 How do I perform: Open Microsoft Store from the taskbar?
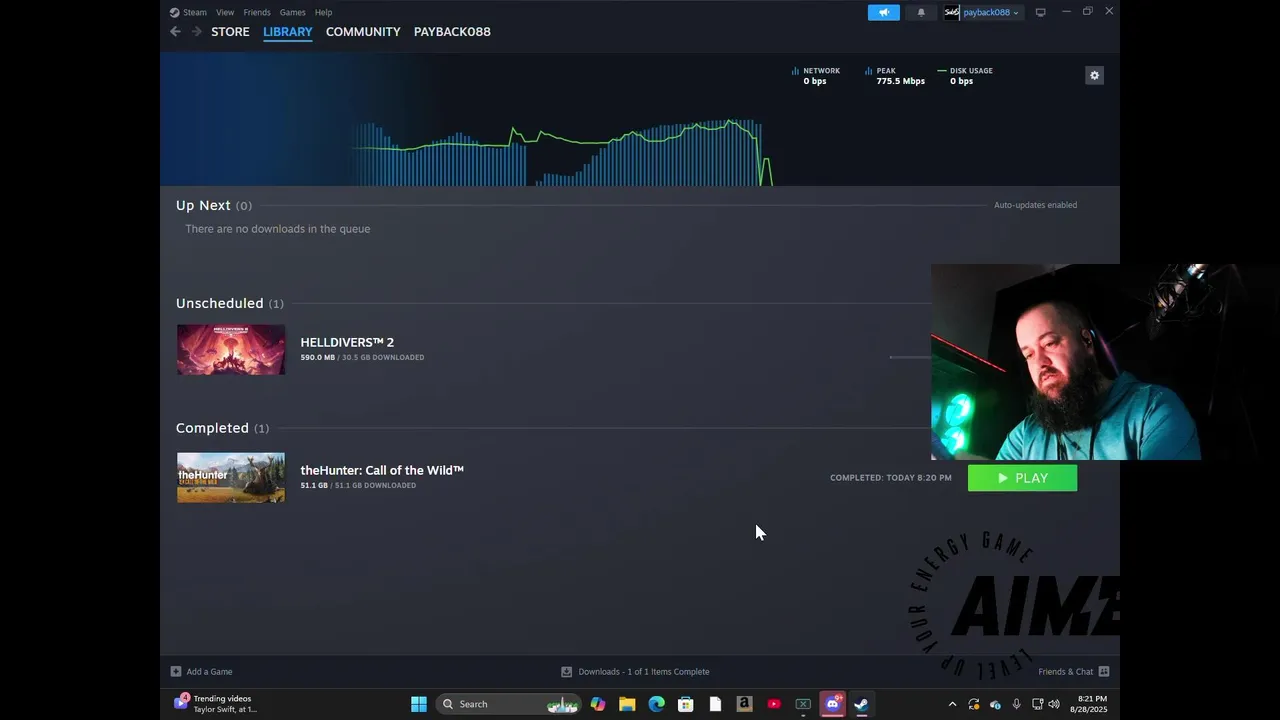[685, 704]
